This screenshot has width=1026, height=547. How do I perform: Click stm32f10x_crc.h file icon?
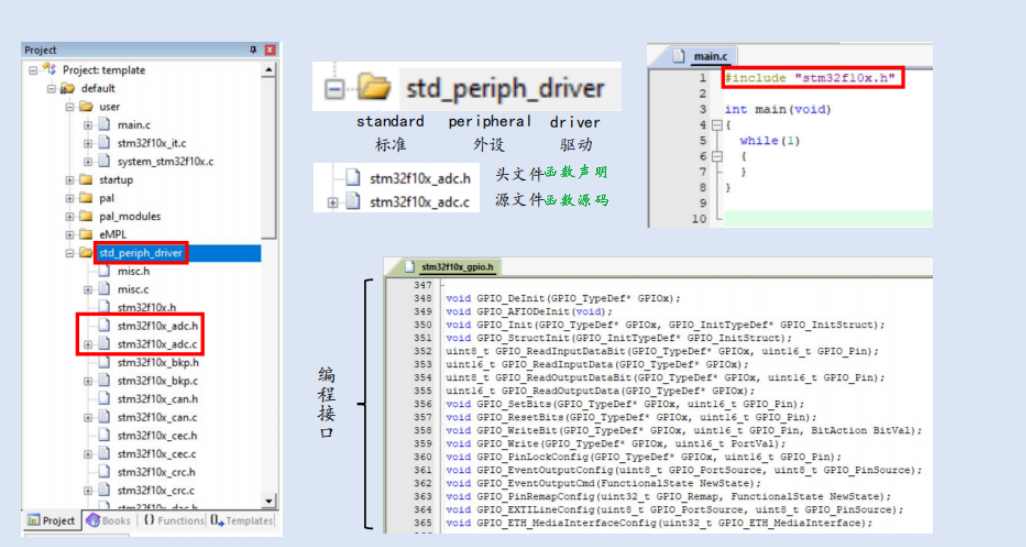pyautogui.click(x=104, y=472)
